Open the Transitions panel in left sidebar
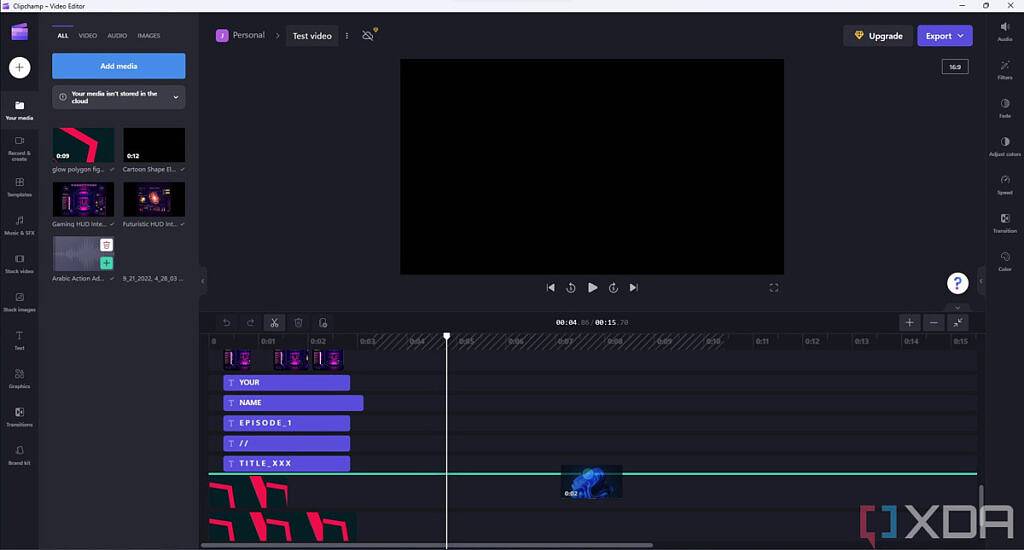 point(19,416)
